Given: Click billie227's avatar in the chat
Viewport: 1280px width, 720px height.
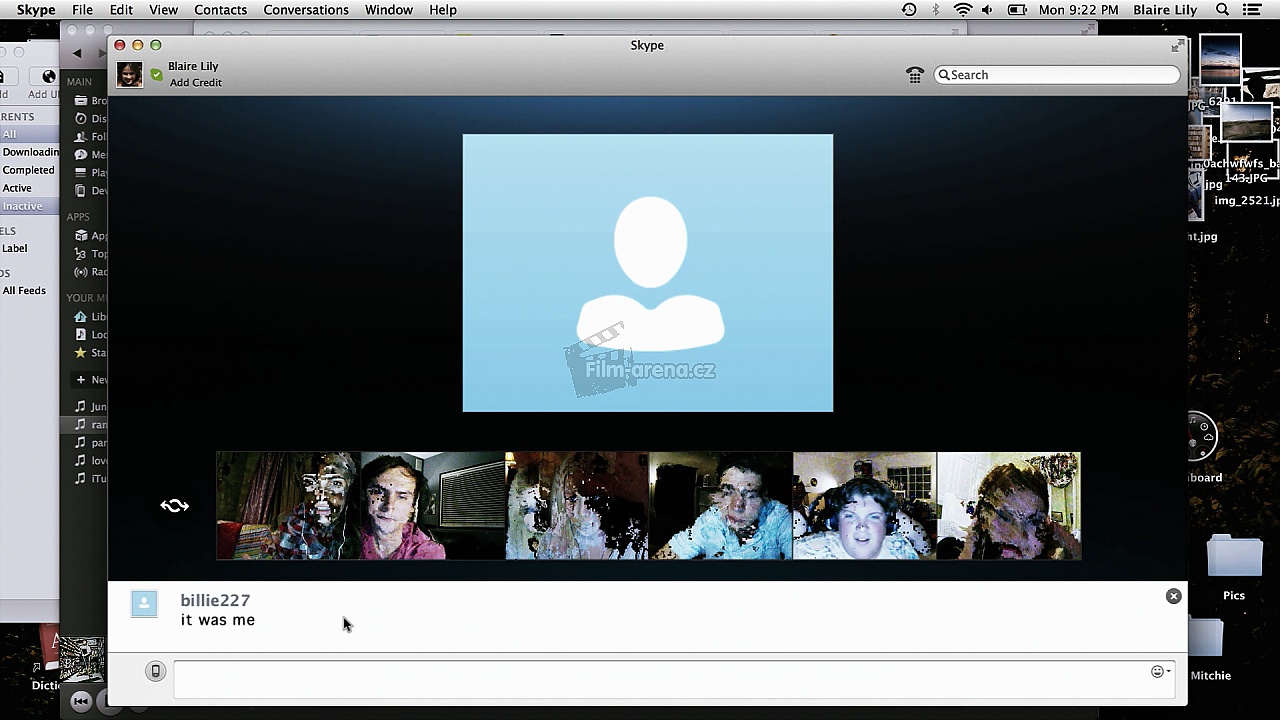Looking at the screenshot, I should [144, 603].
